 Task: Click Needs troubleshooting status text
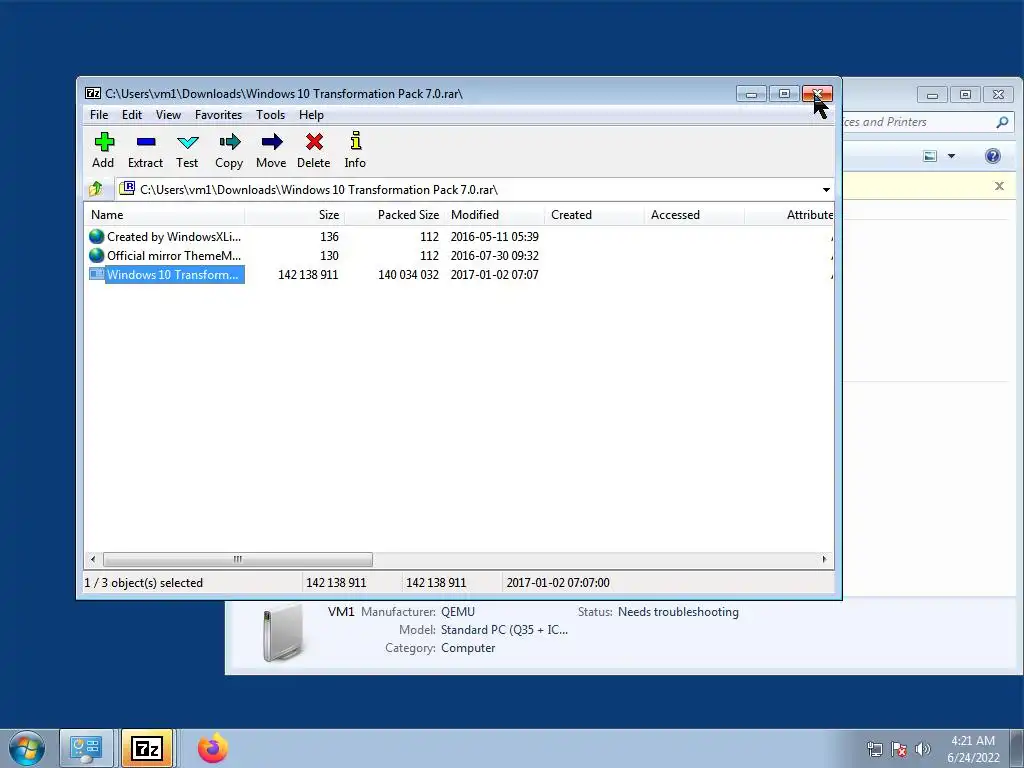(x=679, y=612)
